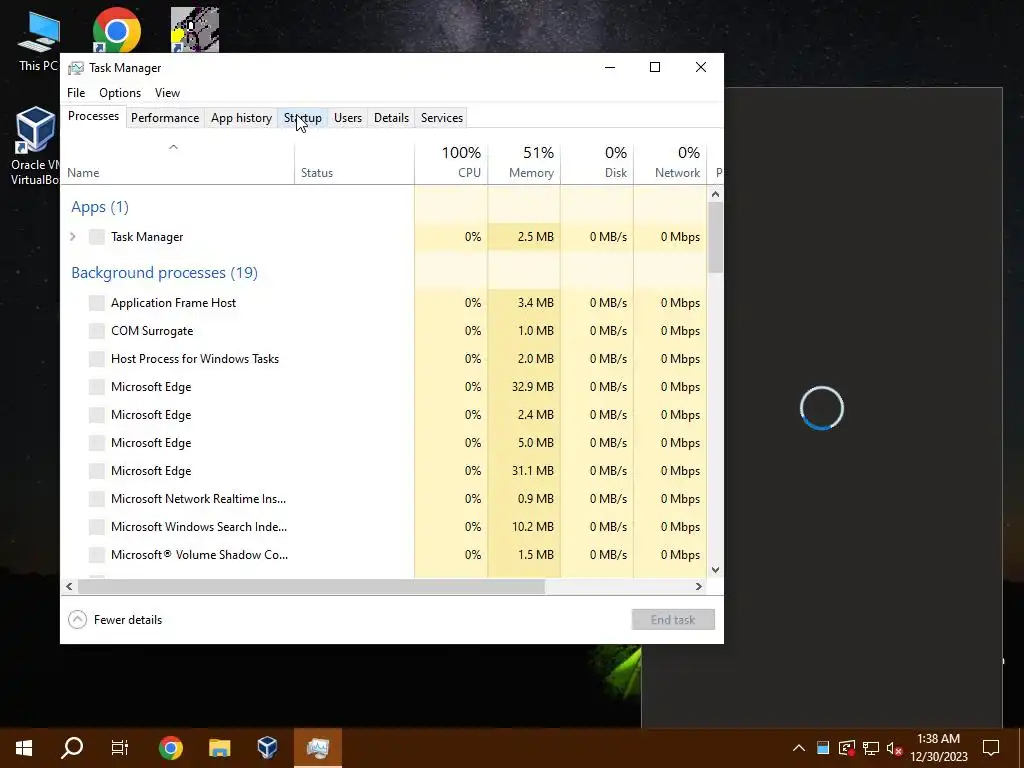Viewport: 1024px width, 768px height.
Task: Sort by CPU usage column
Action: pos(451,163)
